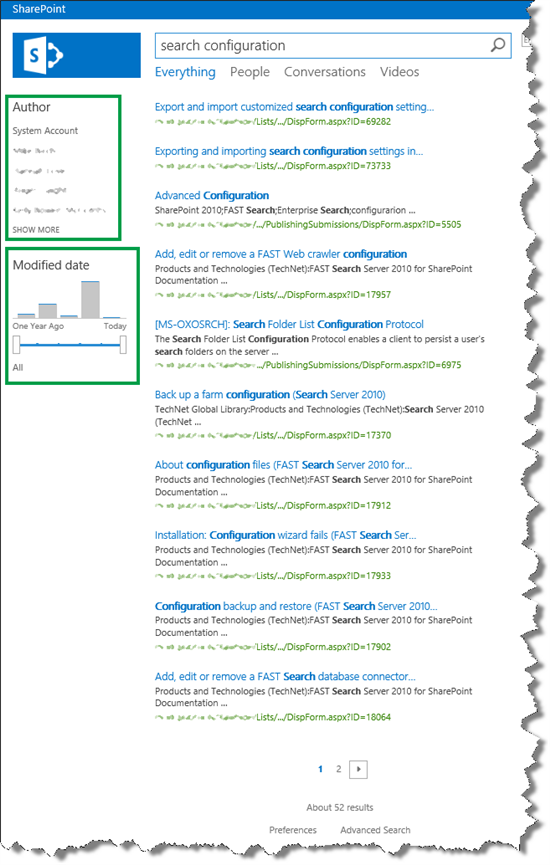The height and width of the screenshot is (865, 550).
Task: Go to next results page arrow
Action: (x=359, y=769)
